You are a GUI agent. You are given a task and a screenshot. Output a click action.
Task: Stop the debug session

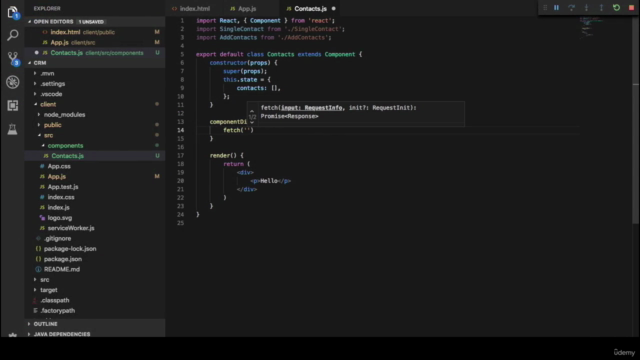631,8
